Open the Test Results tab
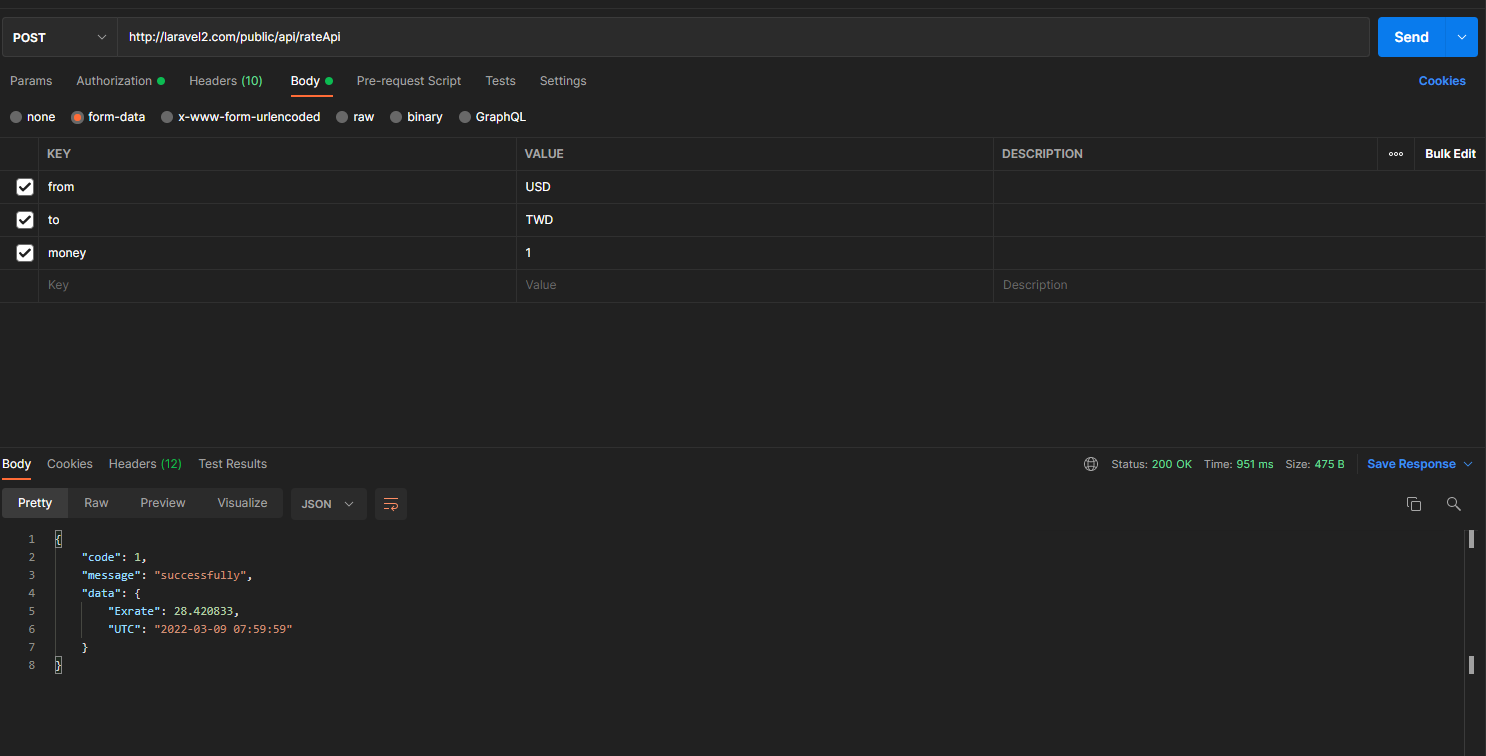The height and width of the screenshot is (756, 1486). pos(232,464)
